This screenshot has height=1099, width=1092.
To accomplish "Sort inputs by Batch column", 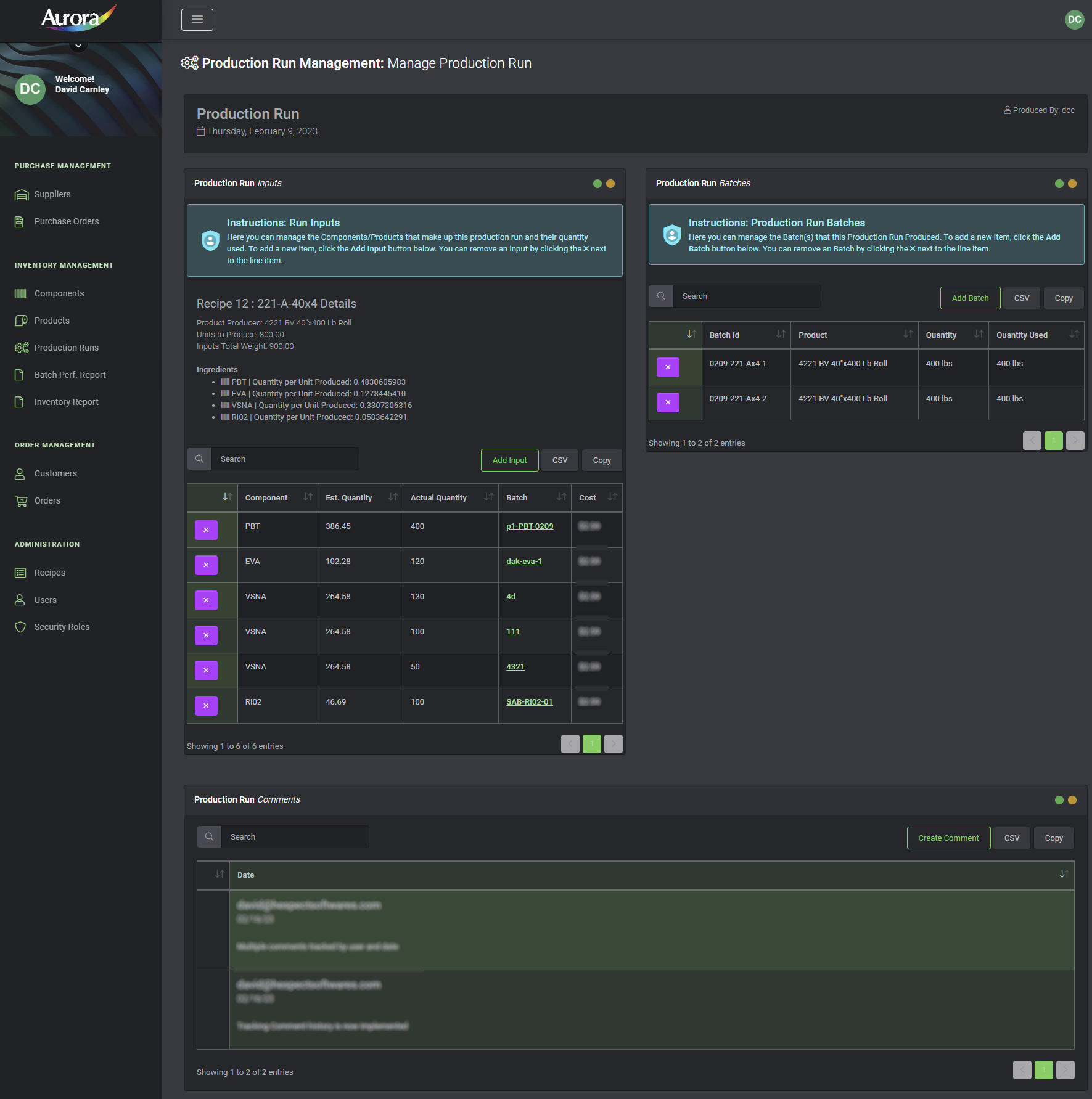I will pos(535,498).
